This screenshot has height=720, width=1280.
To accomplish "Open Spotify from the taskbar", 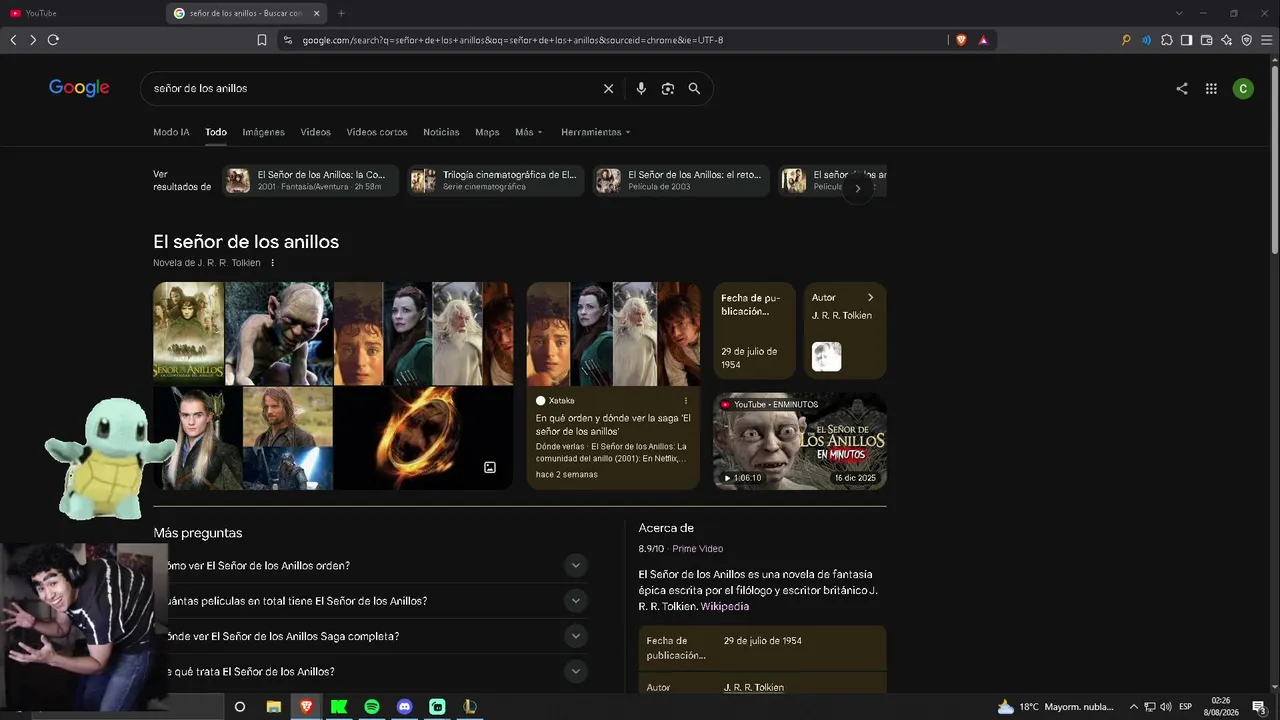I will pyautogui.click(x=372, y=707).
